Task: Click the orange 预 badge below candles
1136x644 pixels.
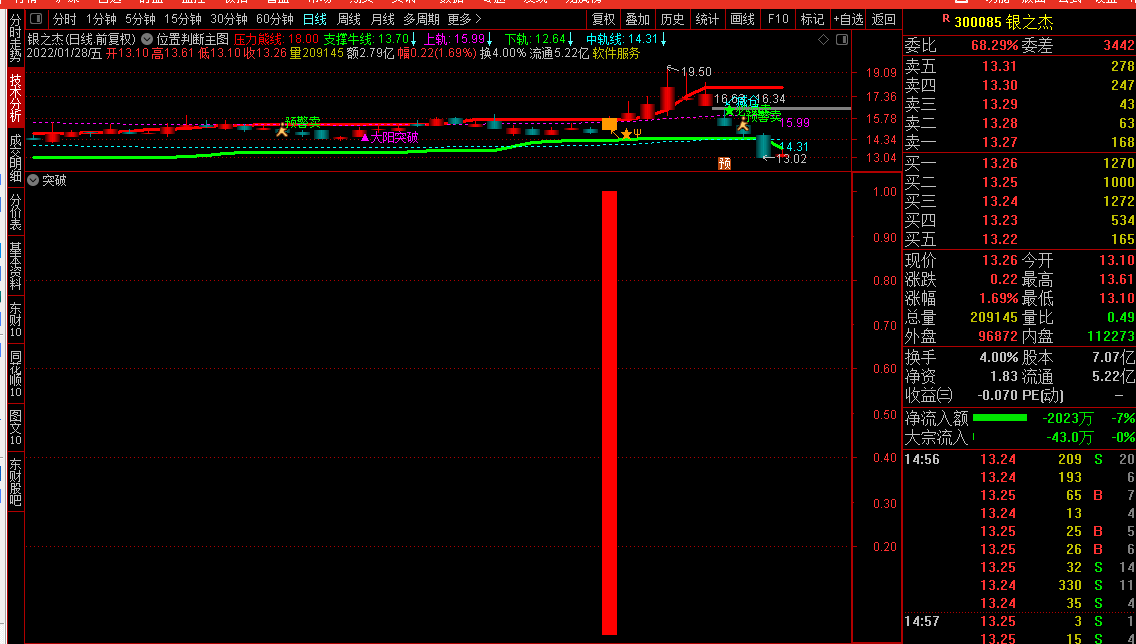Action: (x=724, y=164)
